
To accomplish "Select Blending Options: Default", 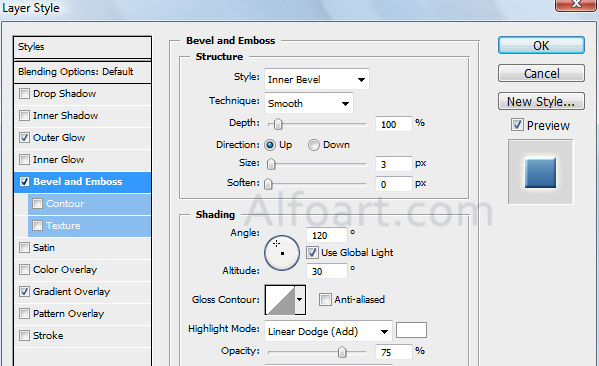I will pos(83,71).
